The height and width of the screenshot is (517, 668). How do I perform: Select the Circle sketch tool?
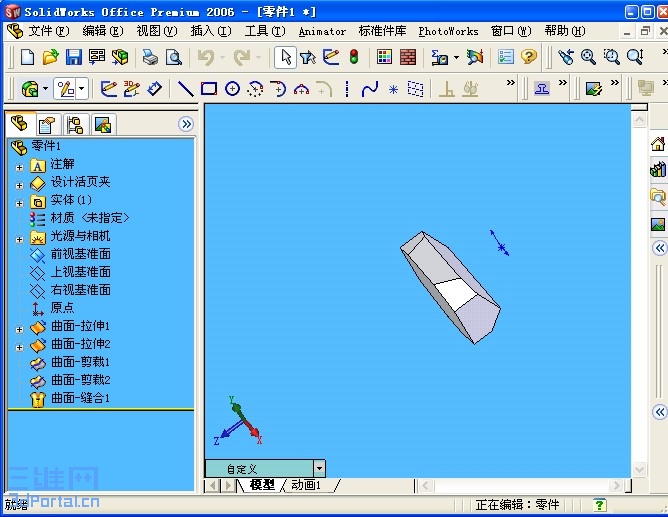coord(232,89)
